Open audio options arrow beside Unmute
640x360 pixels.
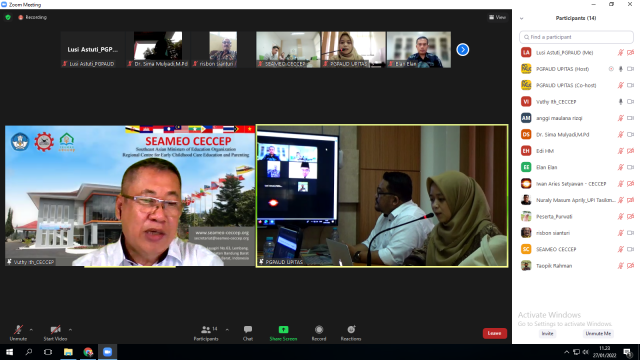[31, 329]
